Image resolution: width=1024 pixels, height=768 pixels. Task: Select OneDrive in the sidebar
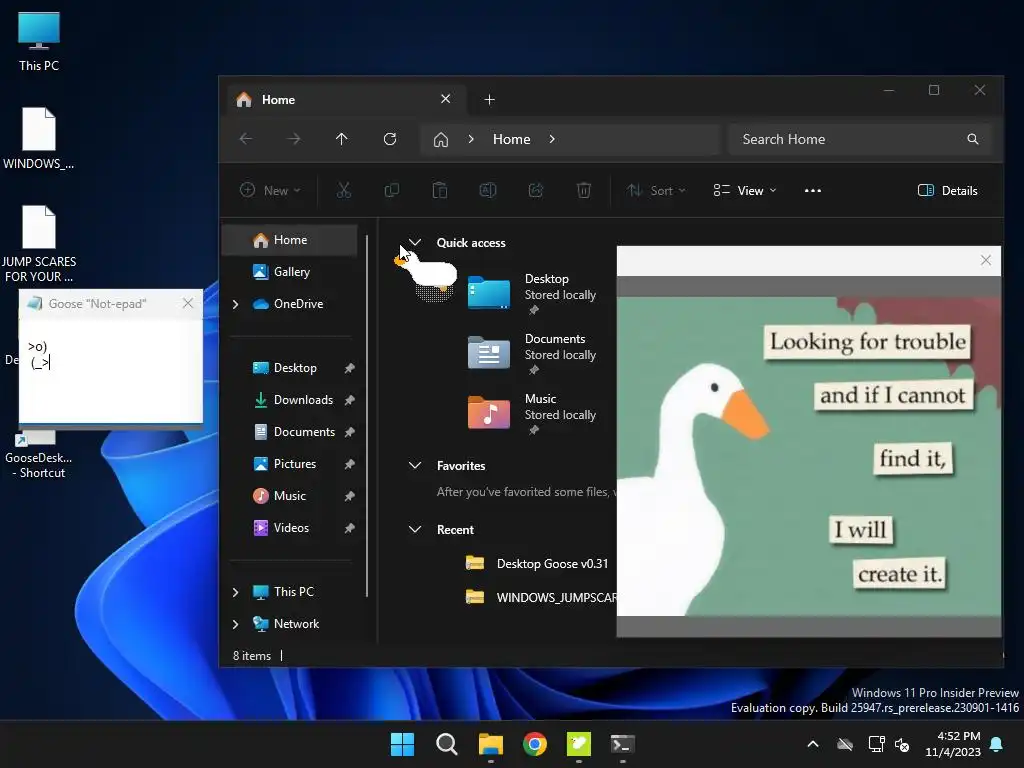290,304
